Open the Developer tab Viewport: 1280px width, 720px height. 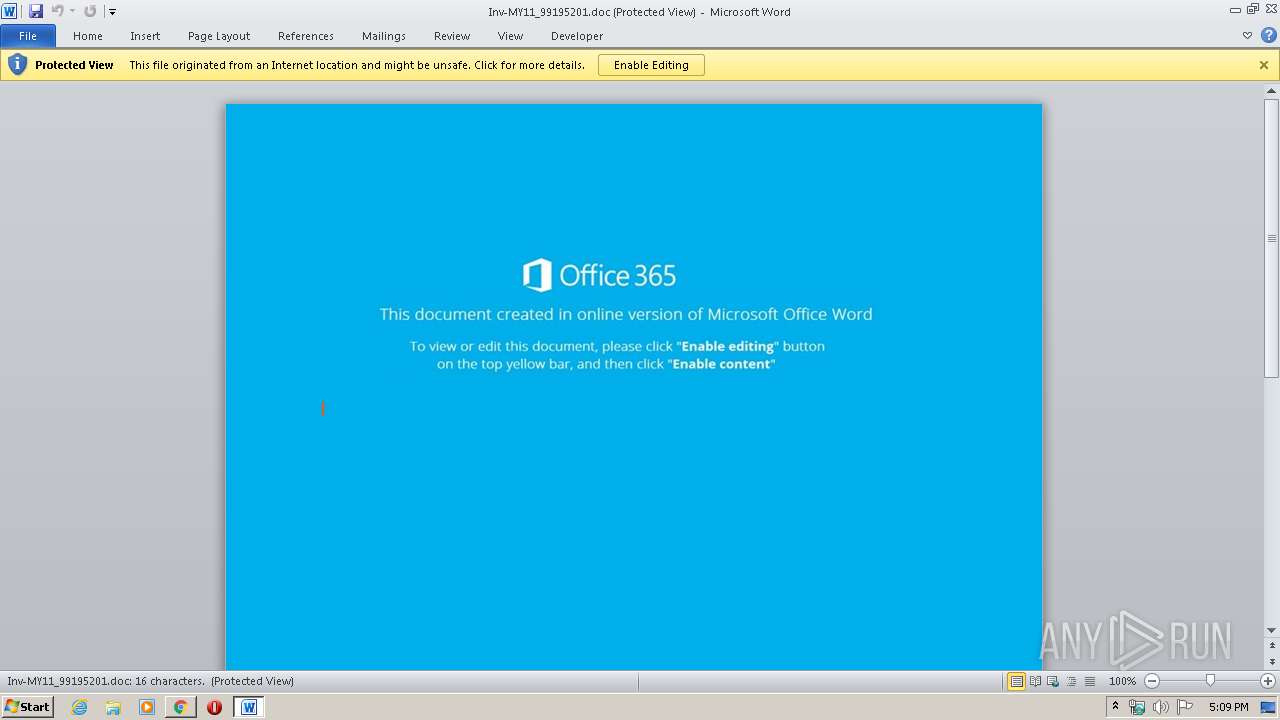tap(577, 36)
